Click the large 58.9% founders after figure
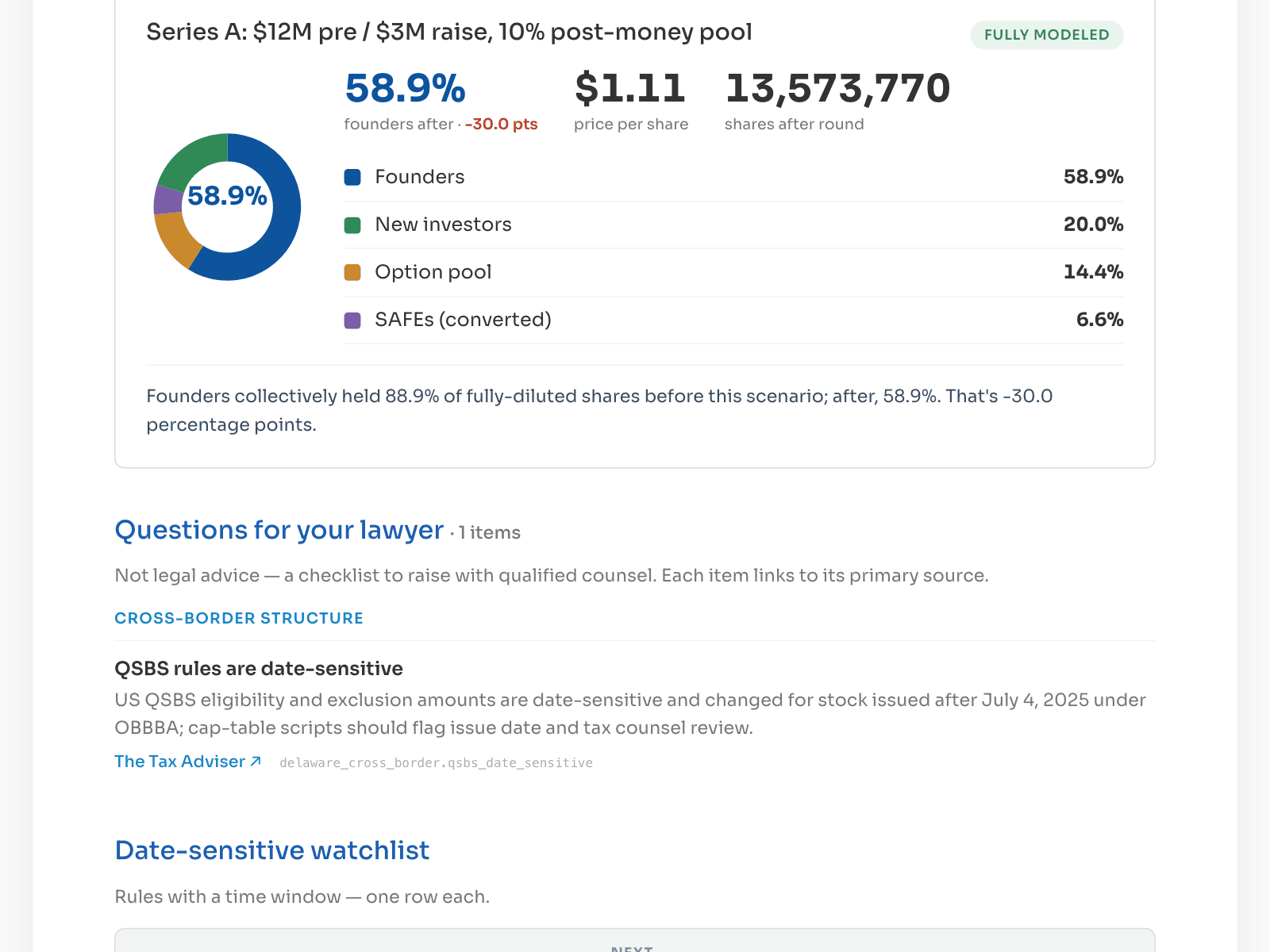The height and width of the screenshot is (952, 1270). click(x=406, y=88)
